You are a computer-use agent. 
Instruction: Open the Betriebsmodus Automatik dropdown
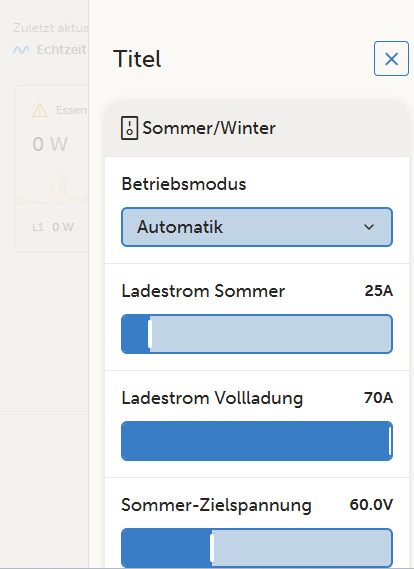click(x=257, y=227)
